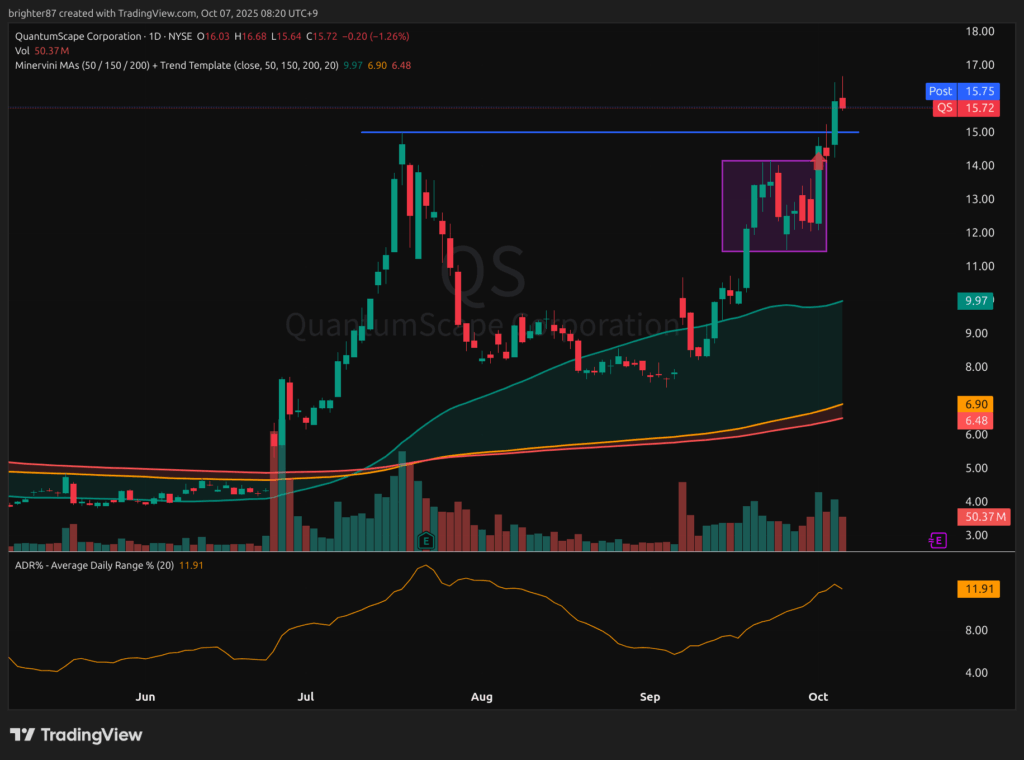The image size is (1024, 760).
Task: Click the 17.00 price axis label
Action: point(981,65)
